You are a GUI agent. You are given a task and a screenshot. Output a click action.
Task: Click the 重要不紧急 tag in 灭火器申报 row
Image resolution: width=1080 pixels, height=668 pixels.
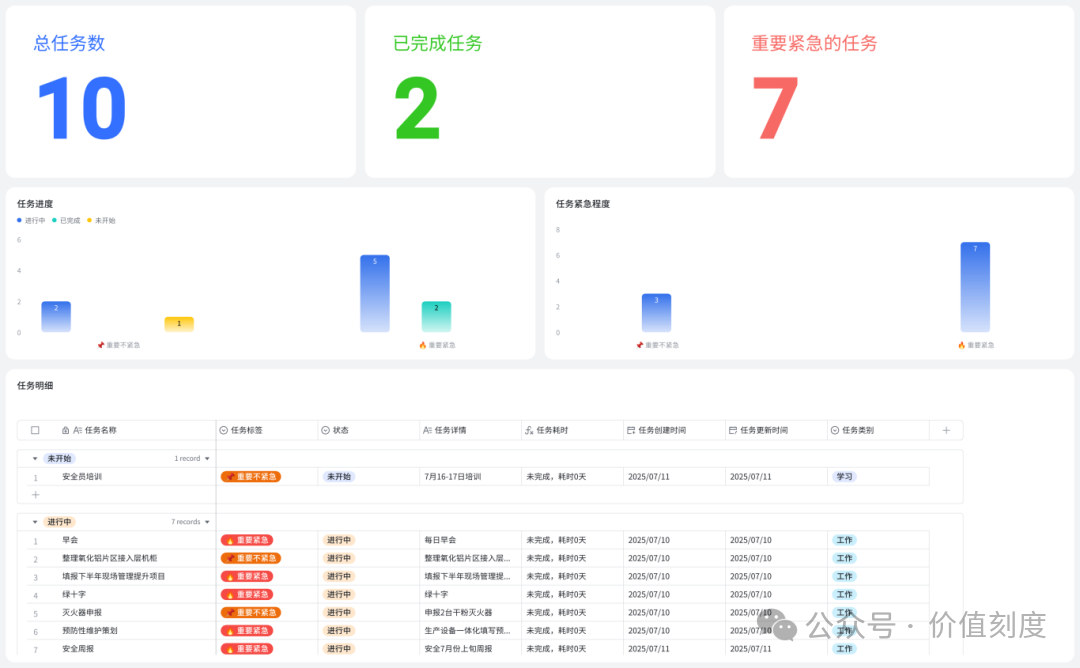point(251,612)
